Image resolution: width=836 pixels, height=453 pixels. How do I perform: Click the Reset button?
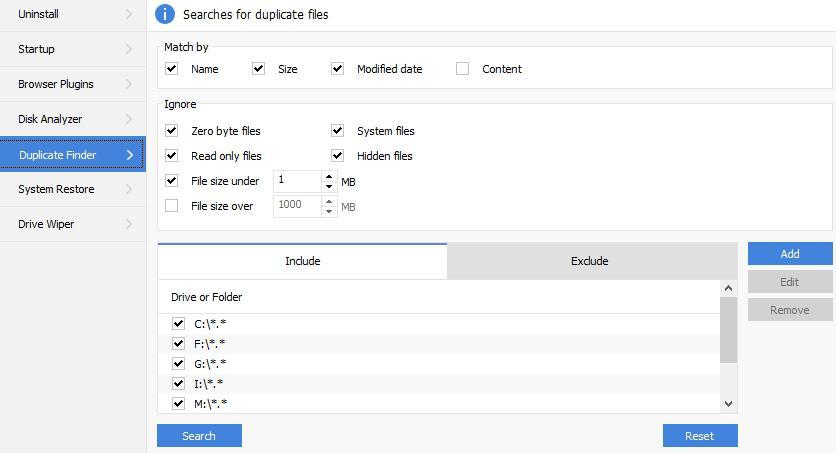[x=699, y=436]
